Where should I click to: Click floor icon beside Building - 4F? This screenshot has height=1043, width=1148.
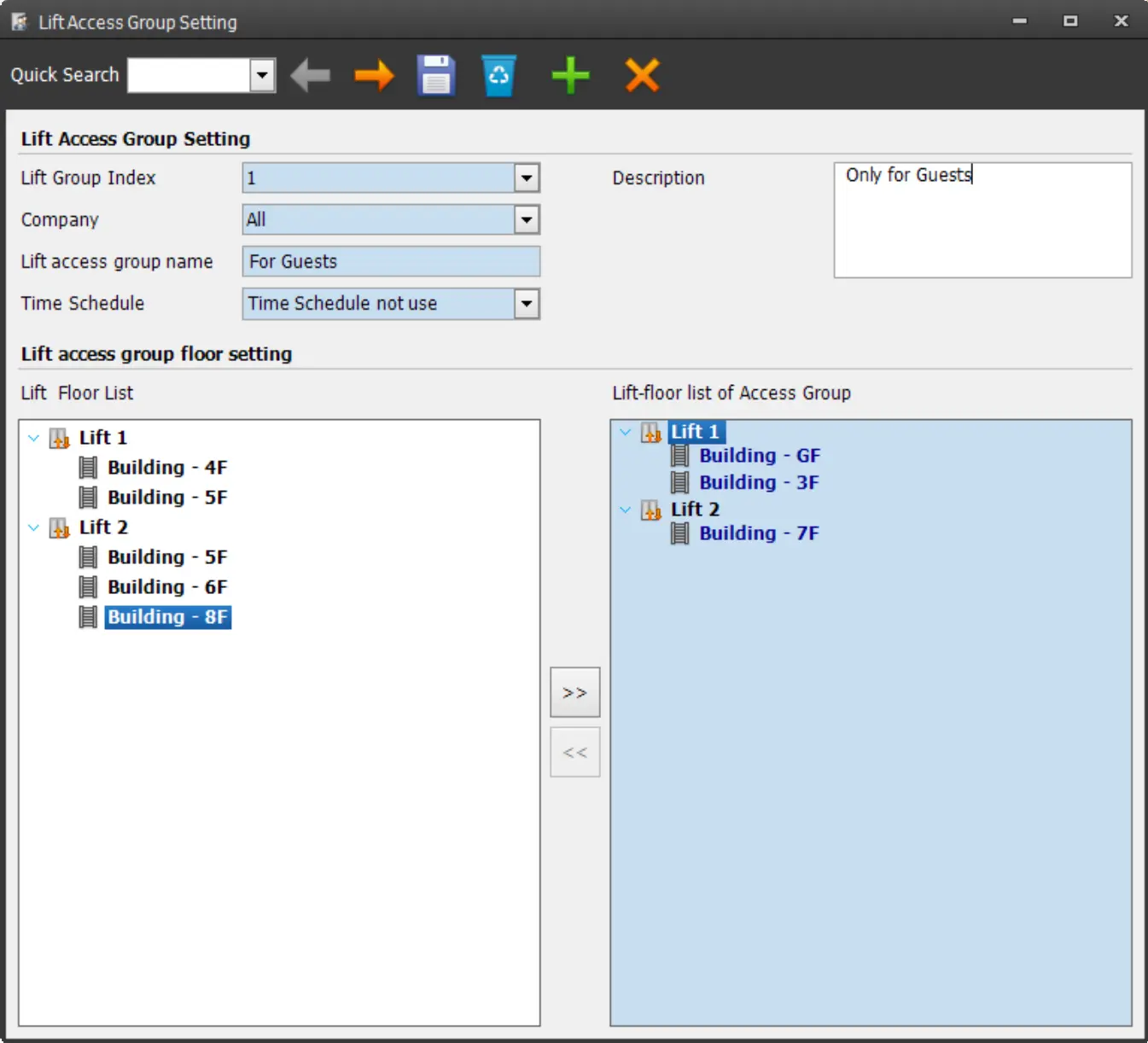[x=88, y=468]
